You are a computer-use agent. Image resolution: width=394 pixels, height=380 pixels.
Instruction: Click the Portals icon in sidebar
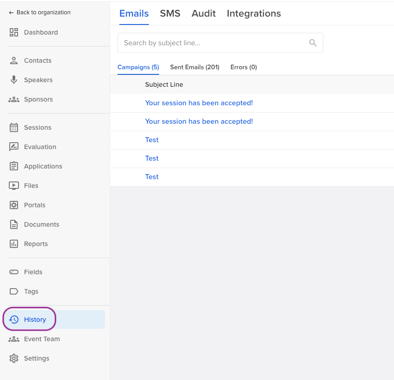coord(14,205)
